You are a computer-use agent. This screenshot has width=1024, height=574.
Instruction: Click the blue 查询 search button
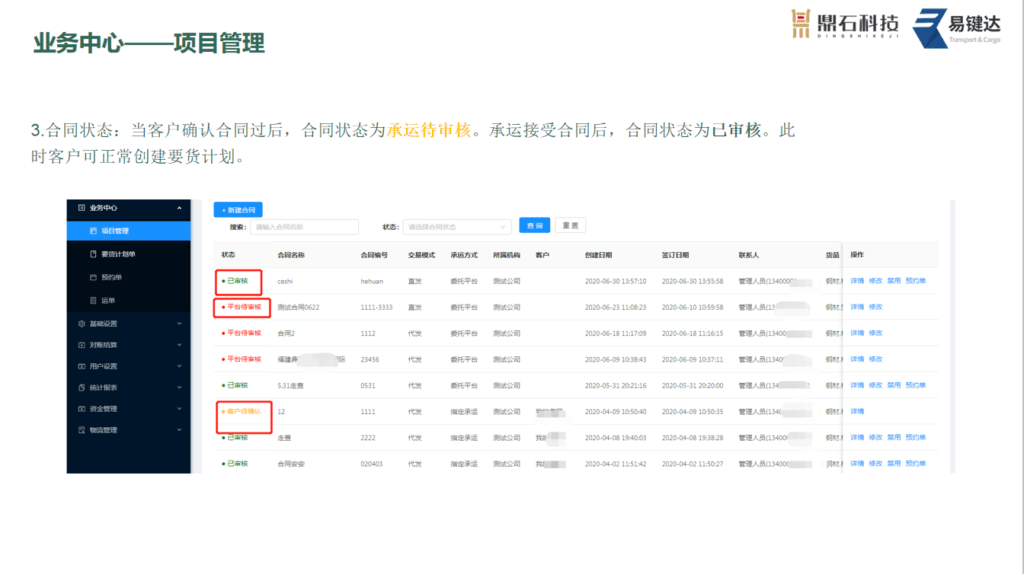click(535, 226)
